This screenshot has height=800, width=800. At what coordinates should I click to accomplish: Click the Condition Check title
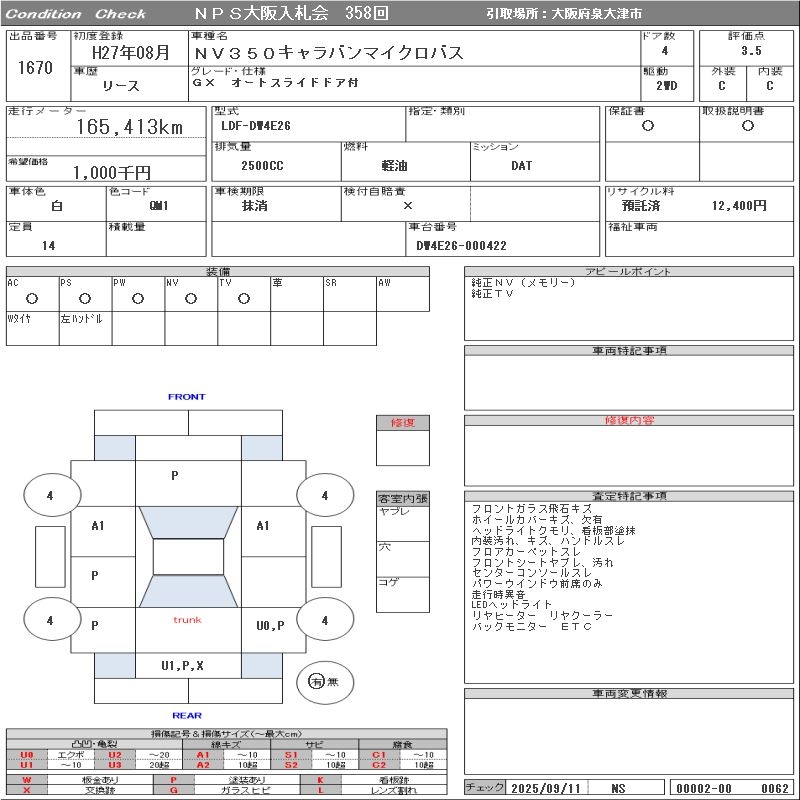tap(76, 14)
